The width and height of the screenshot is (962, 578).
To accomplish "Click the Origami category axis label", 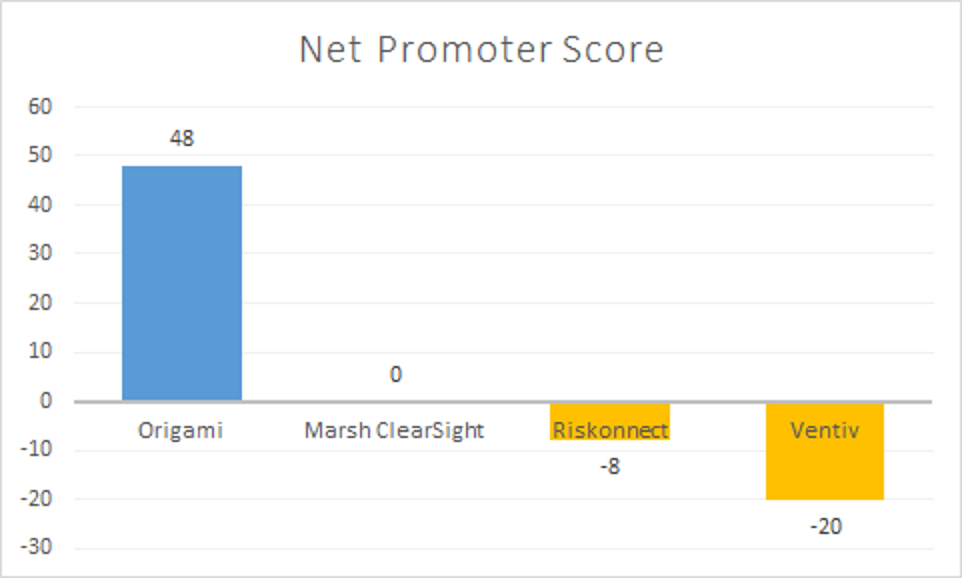I will (x=181, y=431).
